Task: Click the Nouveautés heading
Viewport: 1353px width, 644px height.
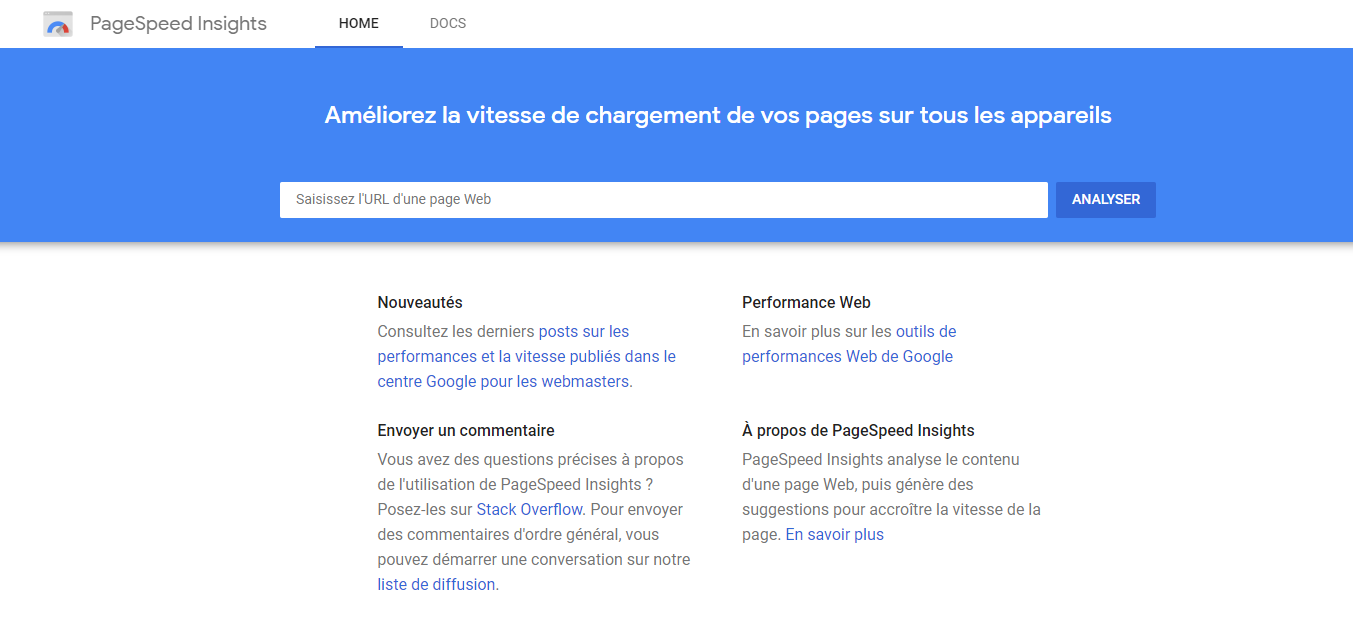Action: point(420,302)
